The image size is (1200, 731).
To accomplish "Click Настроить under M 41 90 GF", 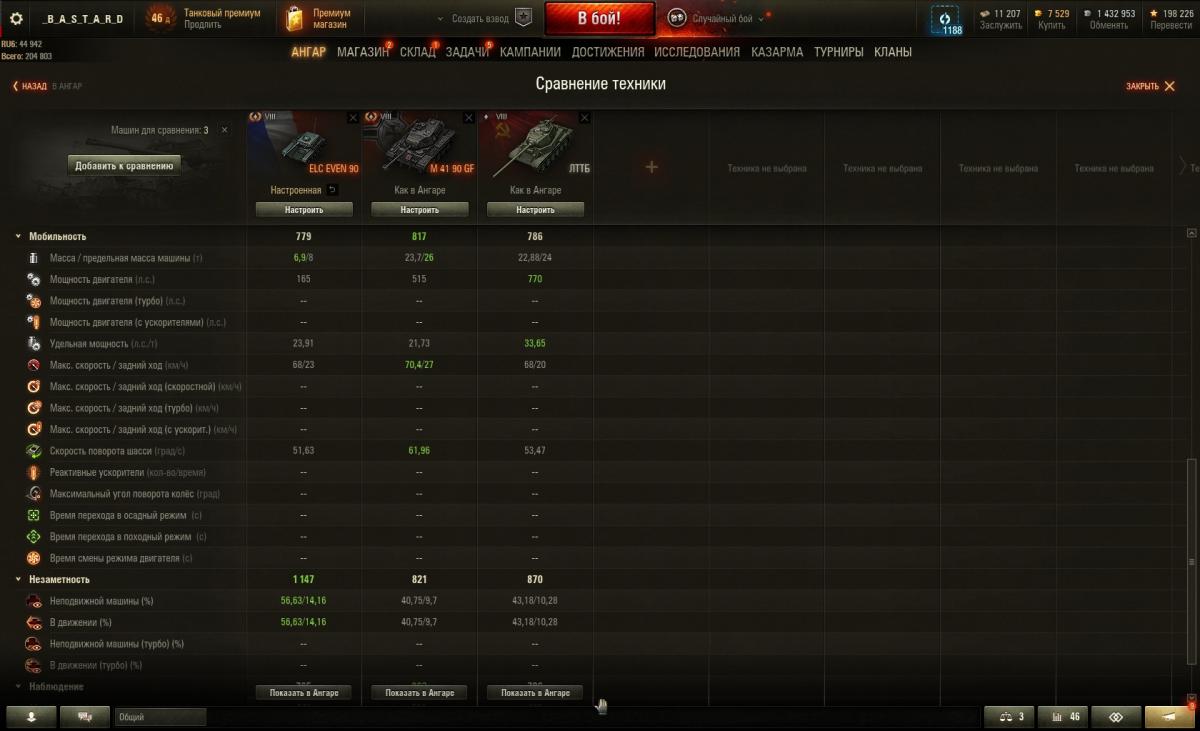I will pyautogui.click(x=420, y=210).
